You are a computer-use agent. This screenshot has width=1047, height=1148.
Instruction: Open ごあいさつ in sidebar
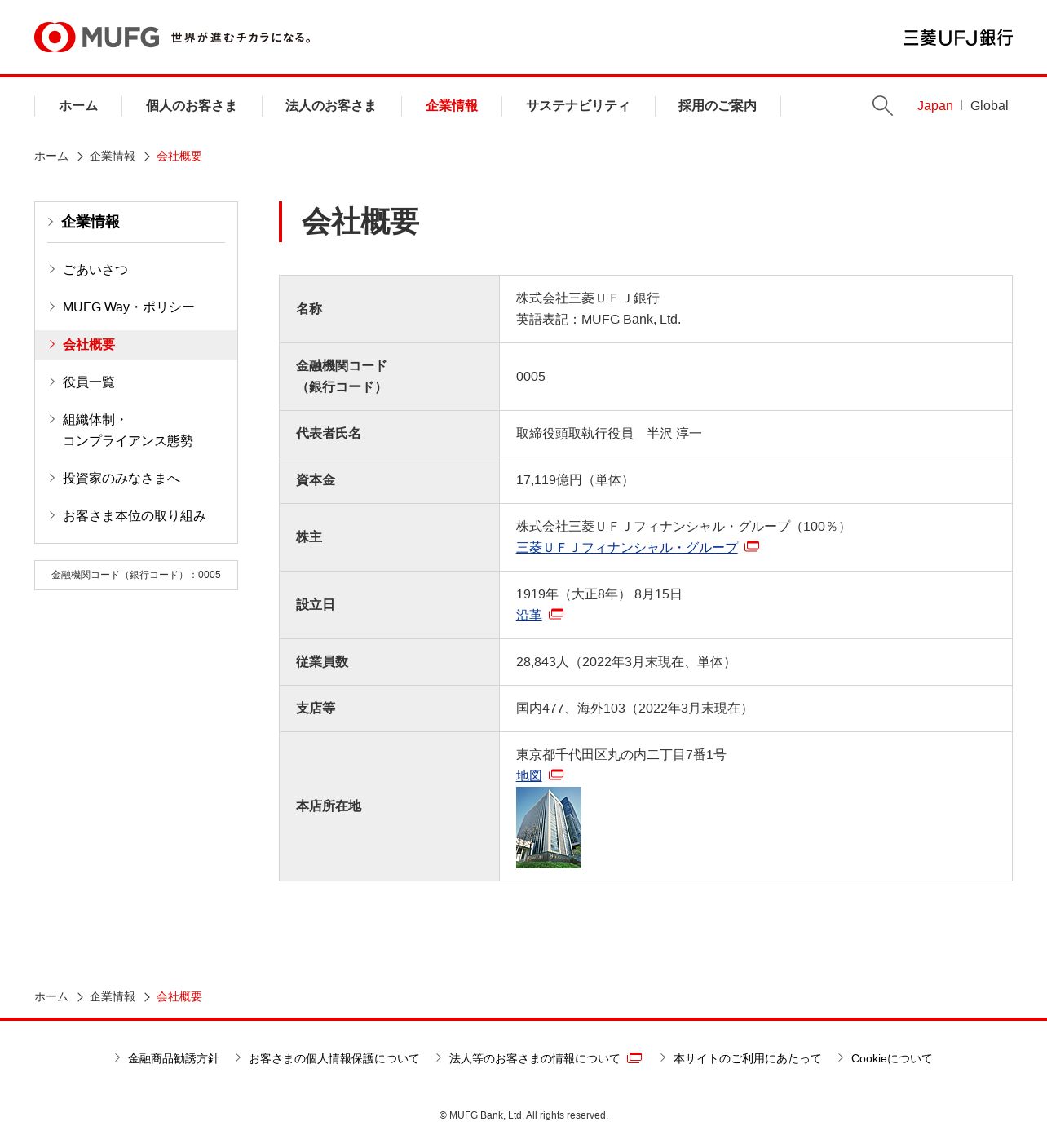click(x=95, y=270)
